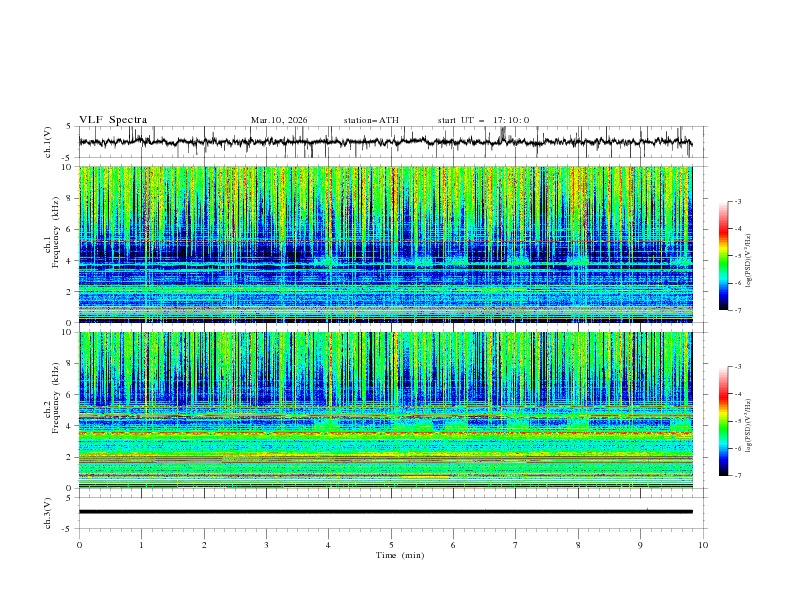Click the "0" tick on the Time axis
The height and width of the screenshot is (612, 792).
point(79,545)
